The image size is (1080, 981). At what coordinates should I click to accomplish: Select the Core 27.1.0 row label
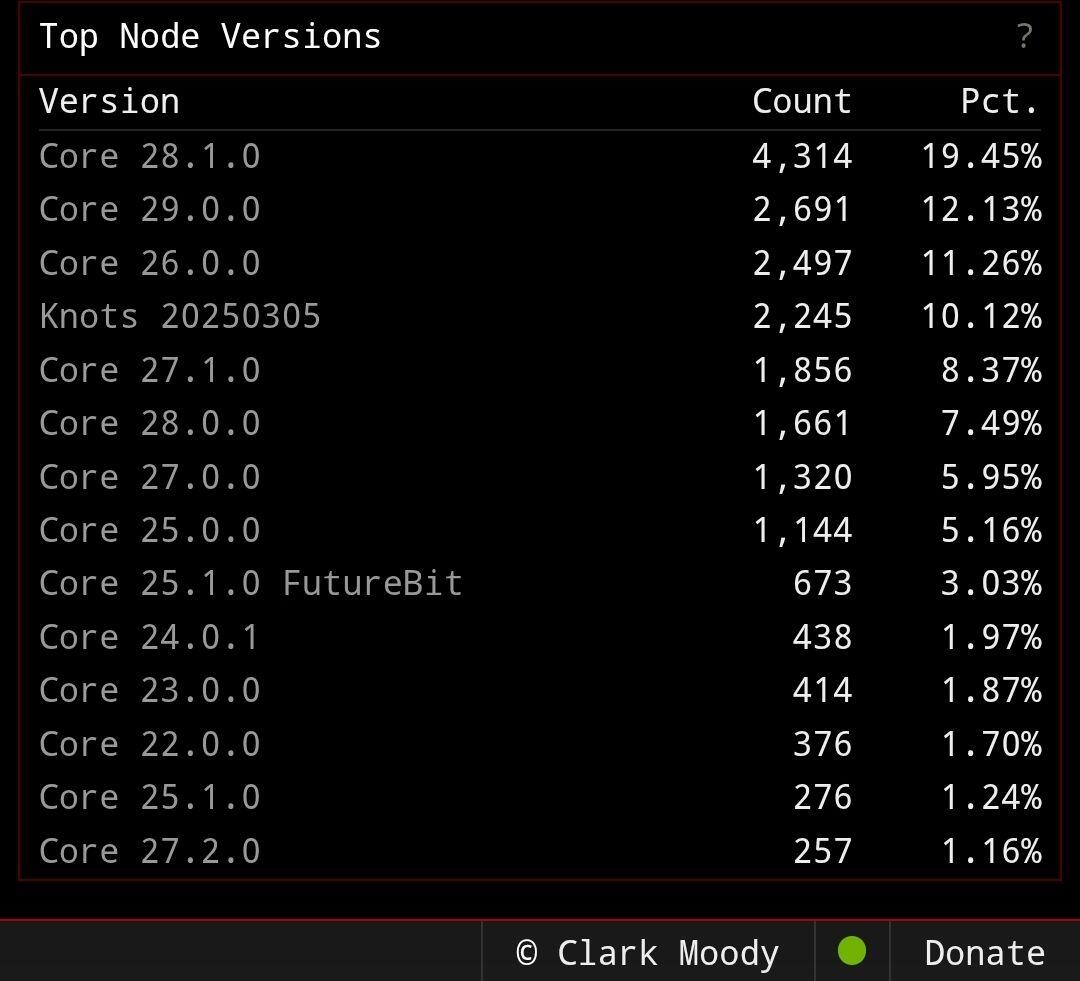149,370
